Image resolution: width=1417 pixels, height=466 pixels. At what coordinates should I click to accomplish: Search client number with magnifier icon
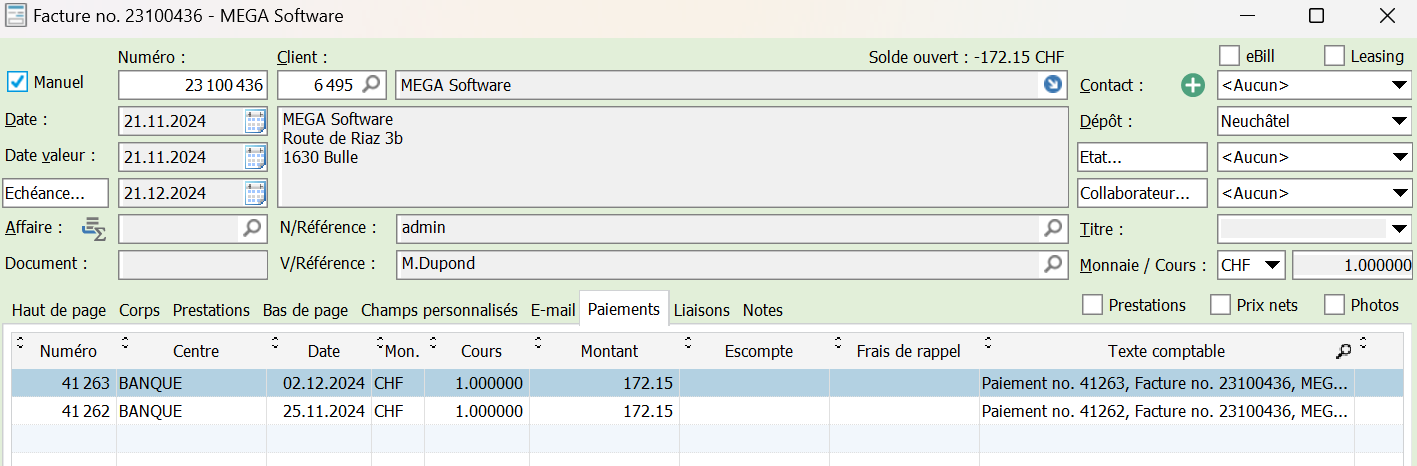point(371,85)
